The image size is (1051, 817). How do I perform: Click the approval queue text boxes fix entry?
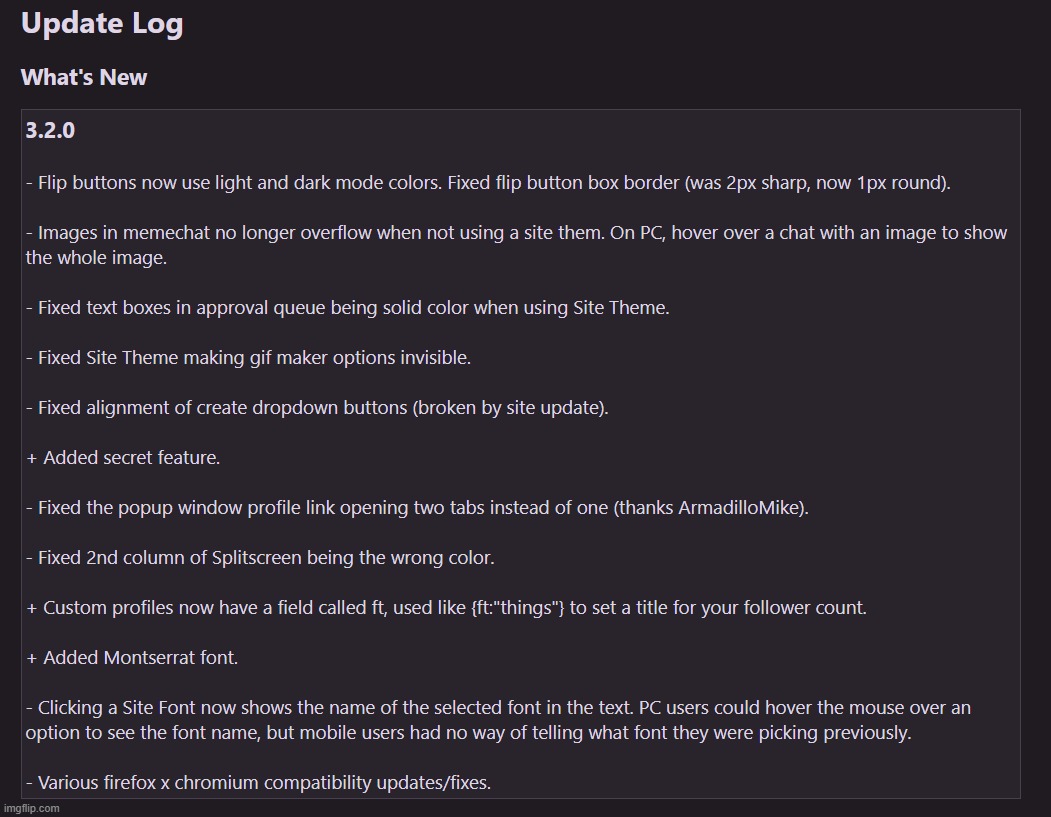pos(347,307)
